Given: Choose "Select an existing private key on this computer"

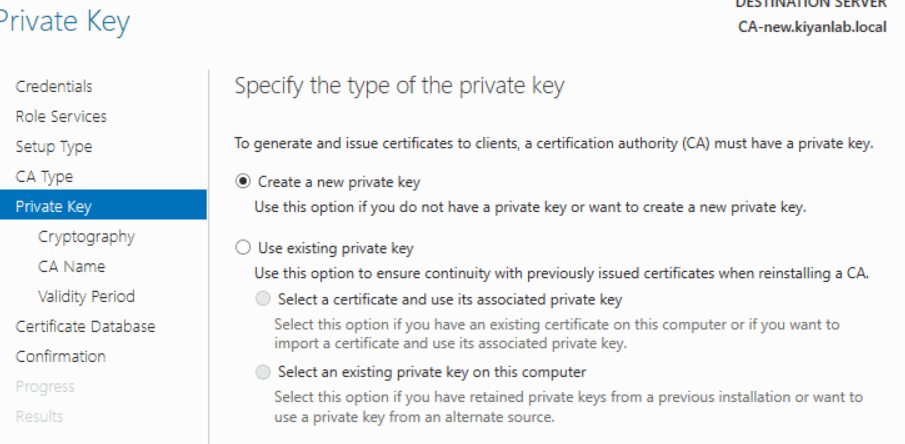Looking at the screenshot, I should click(x=263, y=373).
